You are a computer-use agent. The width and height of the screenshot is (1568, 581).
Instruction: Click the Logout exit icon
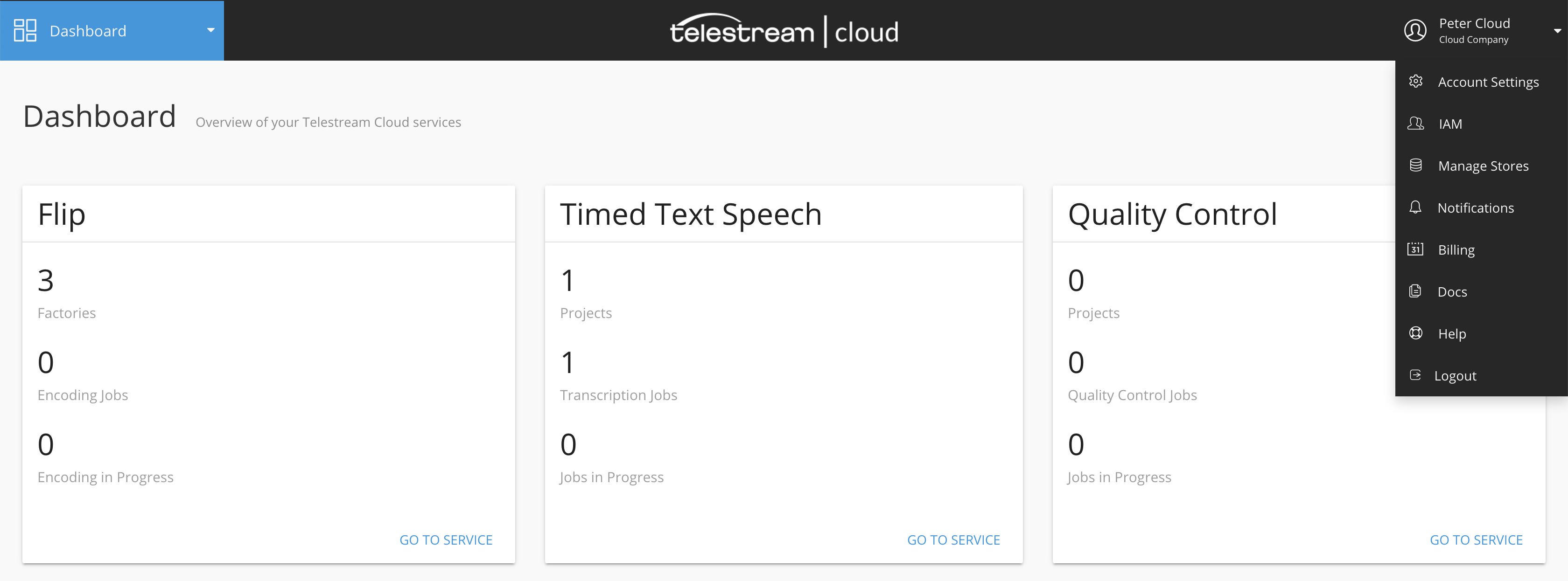point(1415,375)
